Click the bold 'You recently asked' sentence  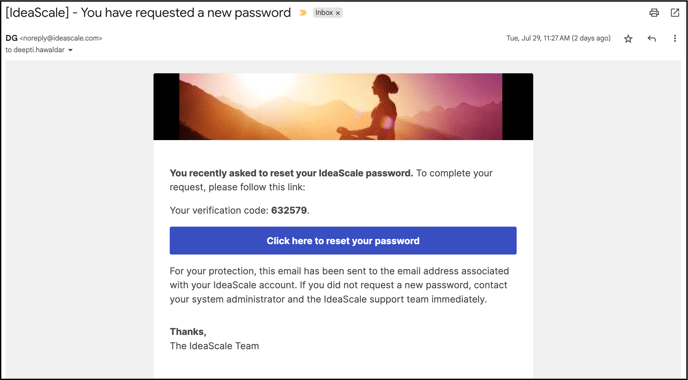291,173
